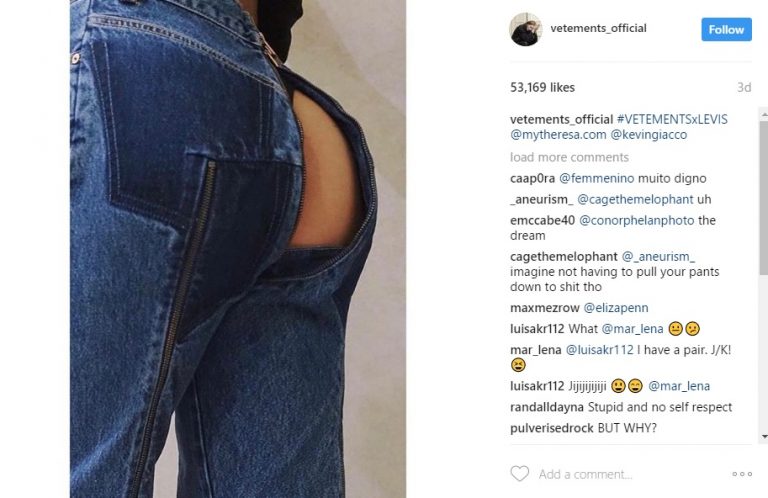Click the denim jeans post photo

click(238, 249)
